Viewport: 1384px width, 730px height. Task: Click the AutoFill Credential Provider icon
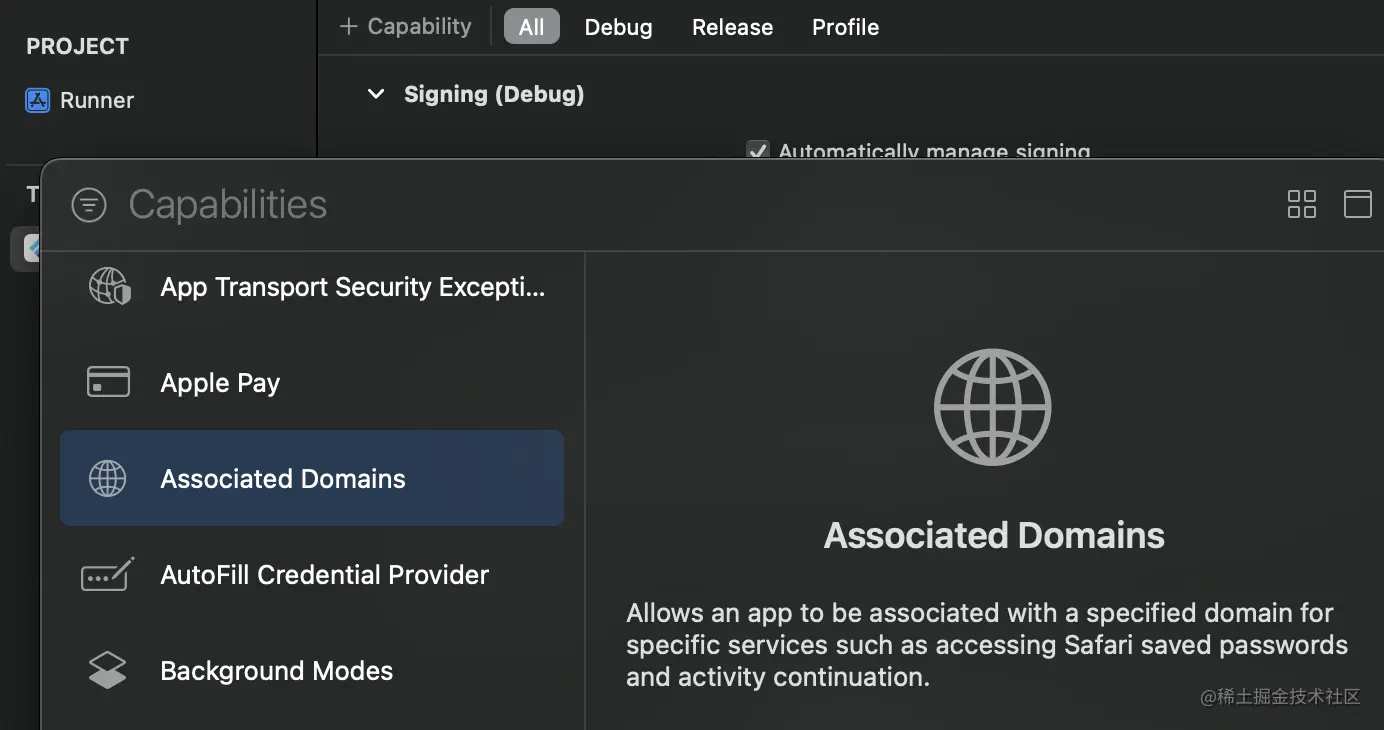pyautogui.click(x=107, y=574)
